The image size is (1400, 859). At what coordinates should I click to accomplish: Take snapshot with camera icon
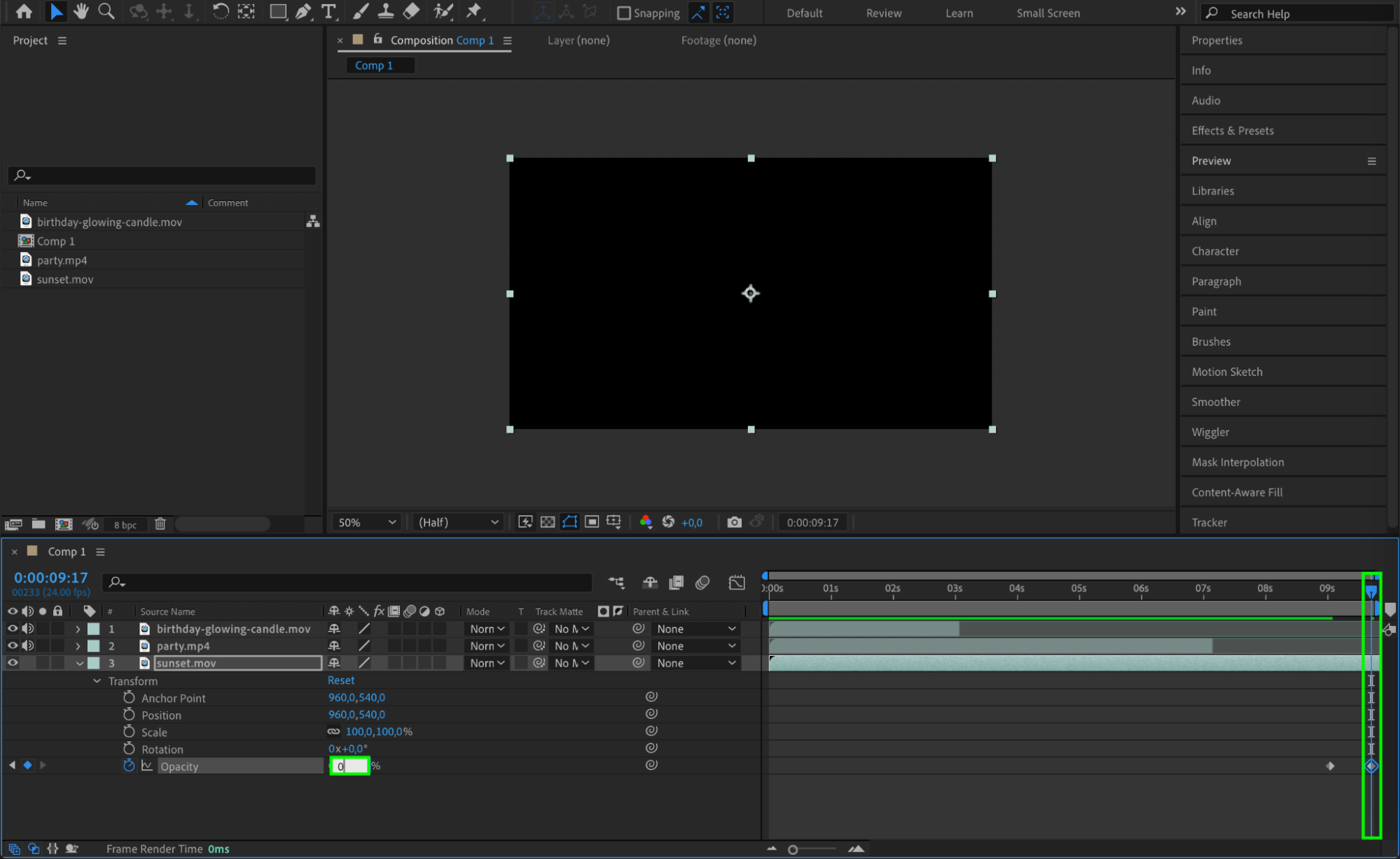tap(733, 522)
